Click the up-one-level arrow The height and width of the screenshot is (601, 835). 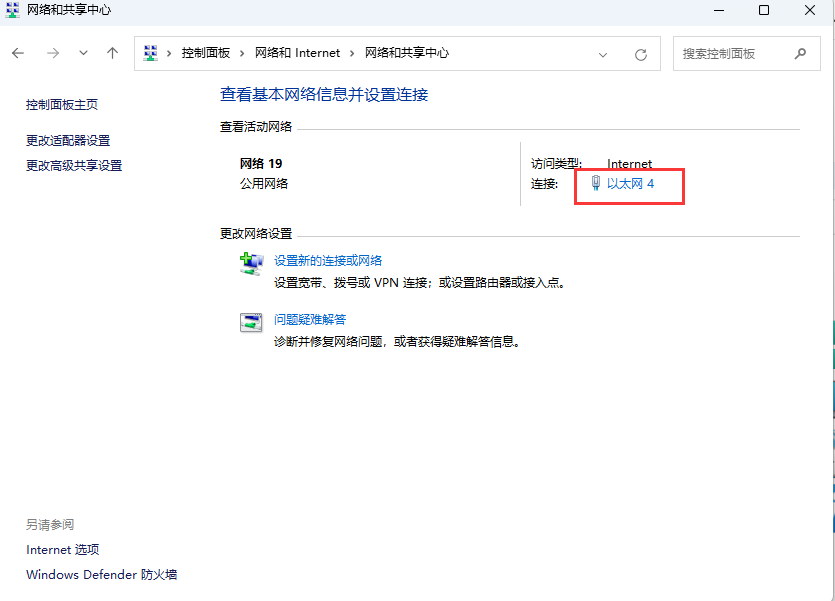[112, 53]
